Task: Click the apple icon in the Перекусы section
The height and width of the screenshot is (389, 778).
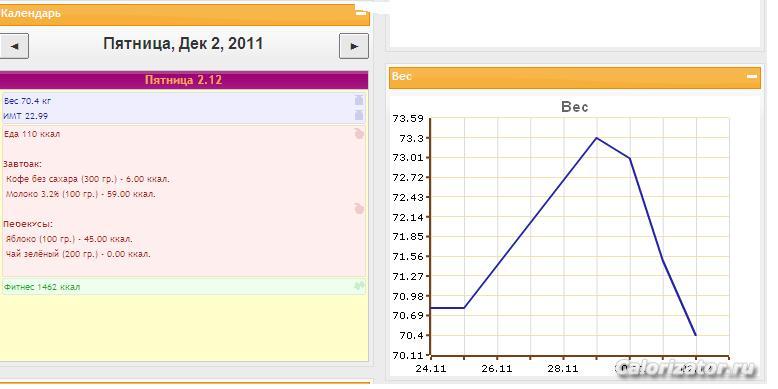Action: click(x=359, y=209)
